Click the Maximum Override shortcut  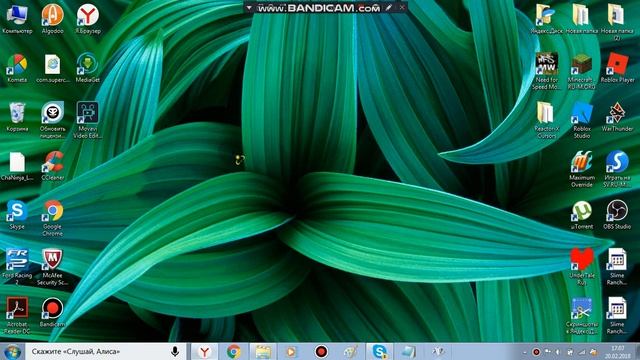582,169
